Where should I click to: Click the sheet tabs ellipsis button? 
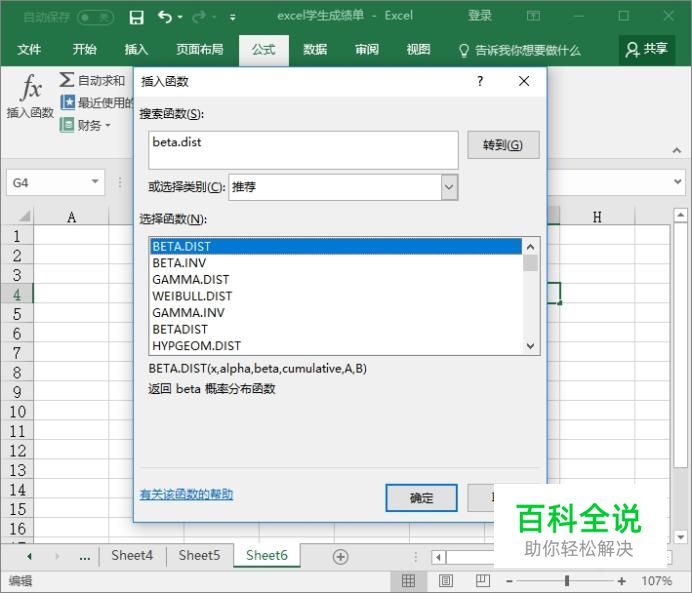[x=85, y=557]
